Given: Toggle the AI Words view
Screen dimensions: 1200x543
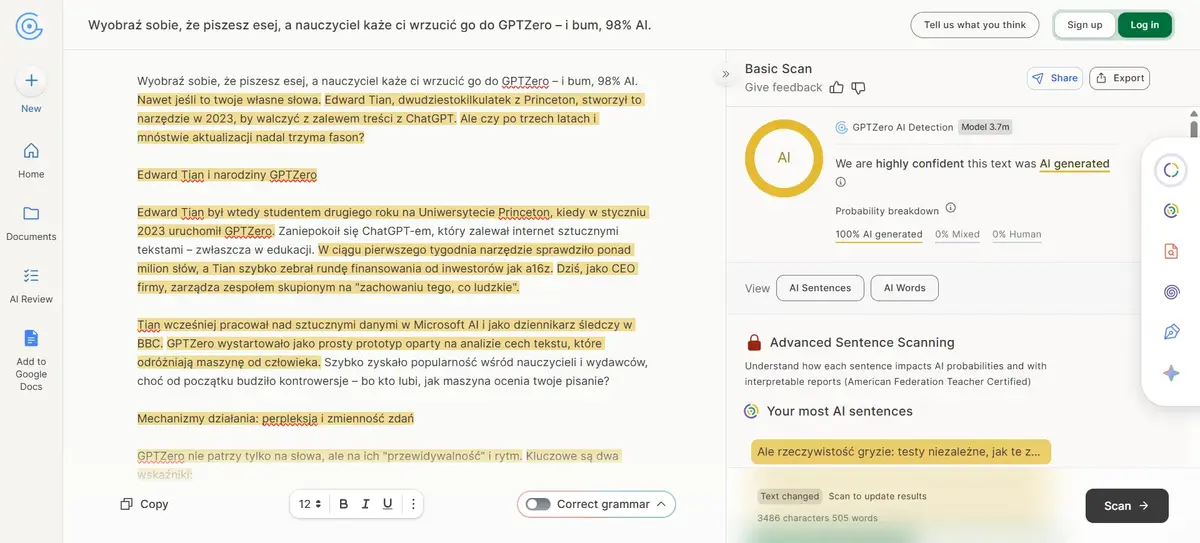Looking at the screenshot, I should tap(904, 288).
